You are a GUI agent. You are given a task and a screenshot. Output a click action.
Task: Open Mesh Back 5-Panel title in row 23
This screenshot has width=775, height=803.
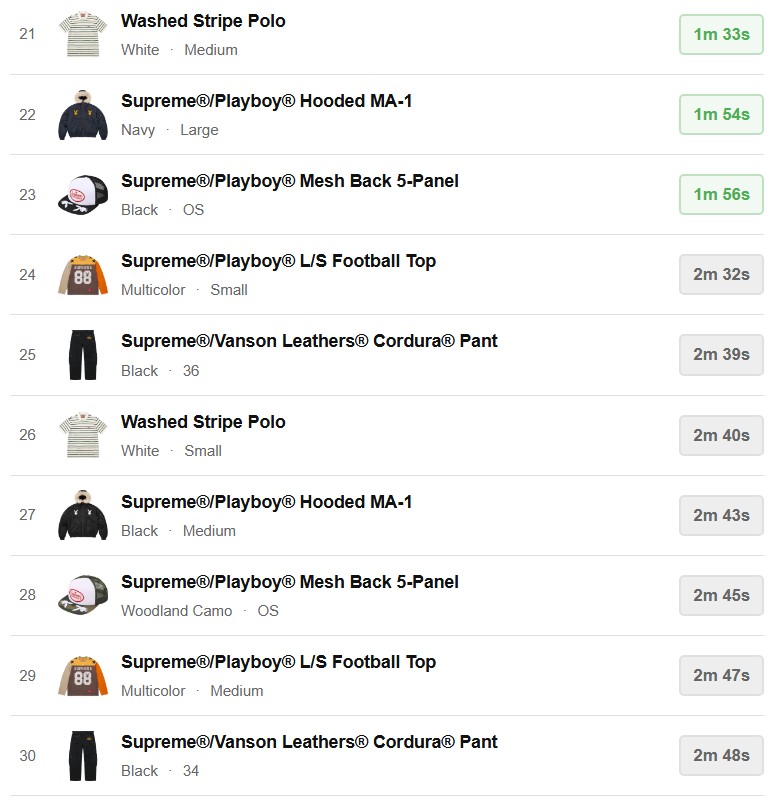click(x=290, y=181)
